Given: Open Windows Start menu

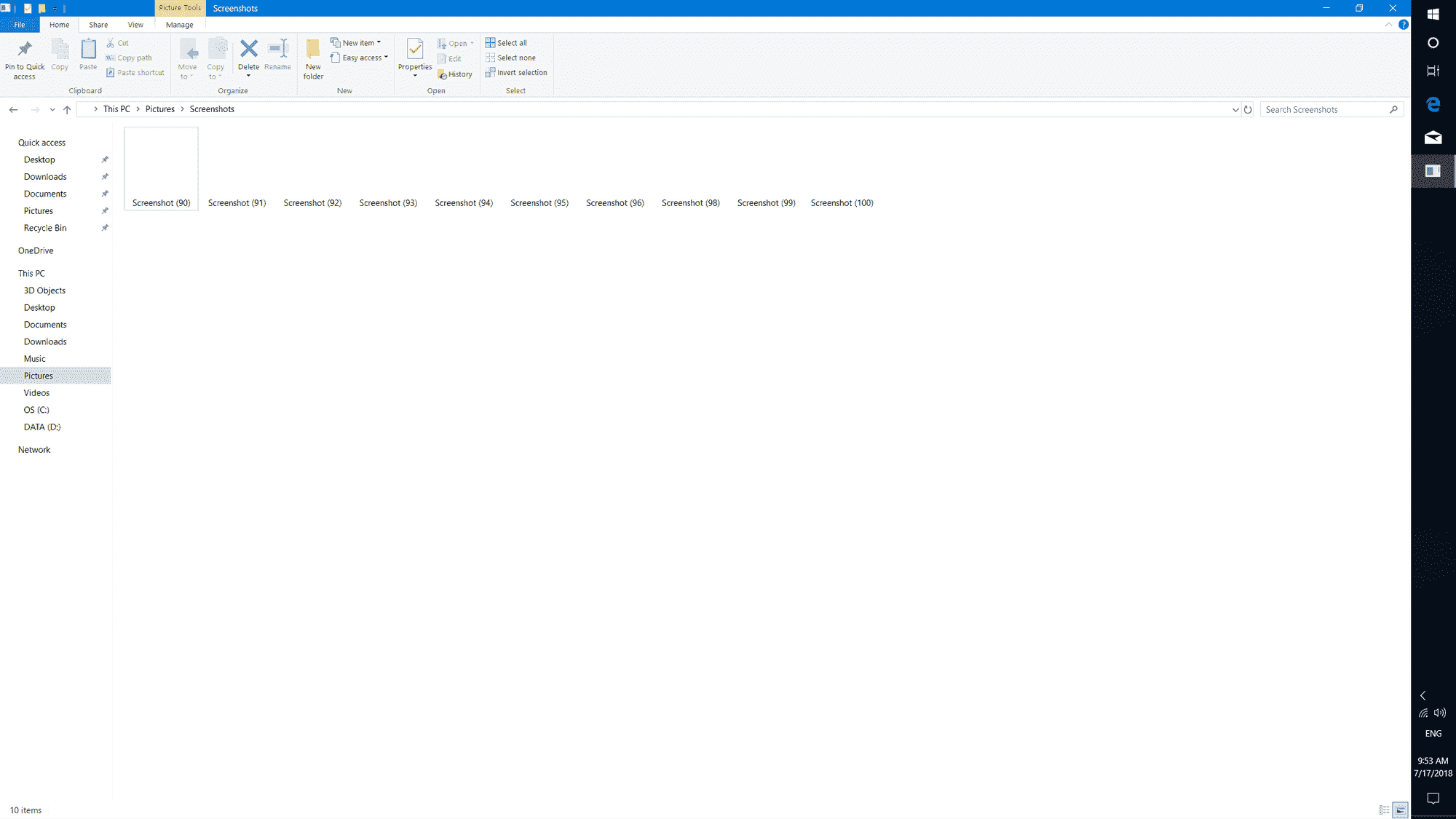Looking at the screenshot, I should (x=1433, y=14).
